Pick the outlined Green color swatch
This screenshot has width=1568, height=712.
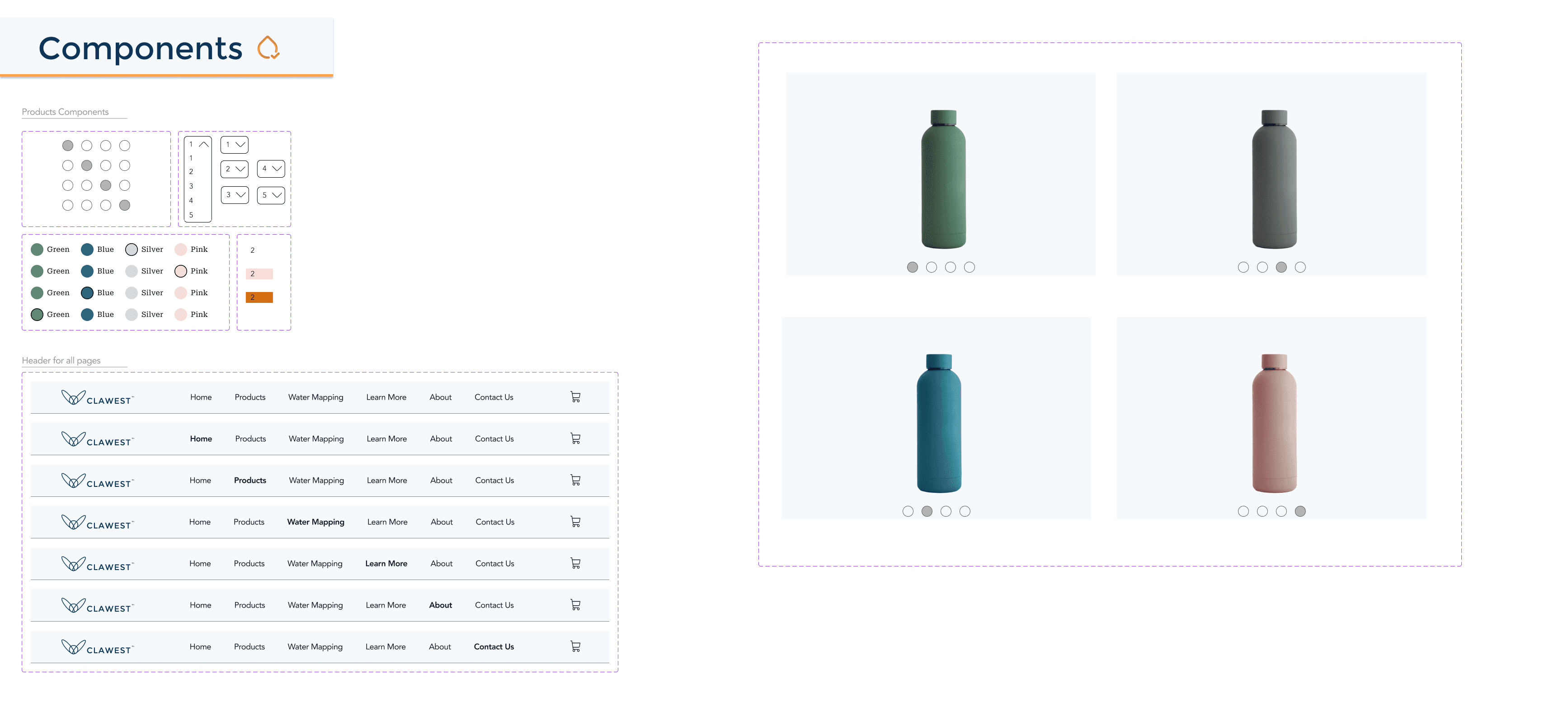tap(37, 315)
